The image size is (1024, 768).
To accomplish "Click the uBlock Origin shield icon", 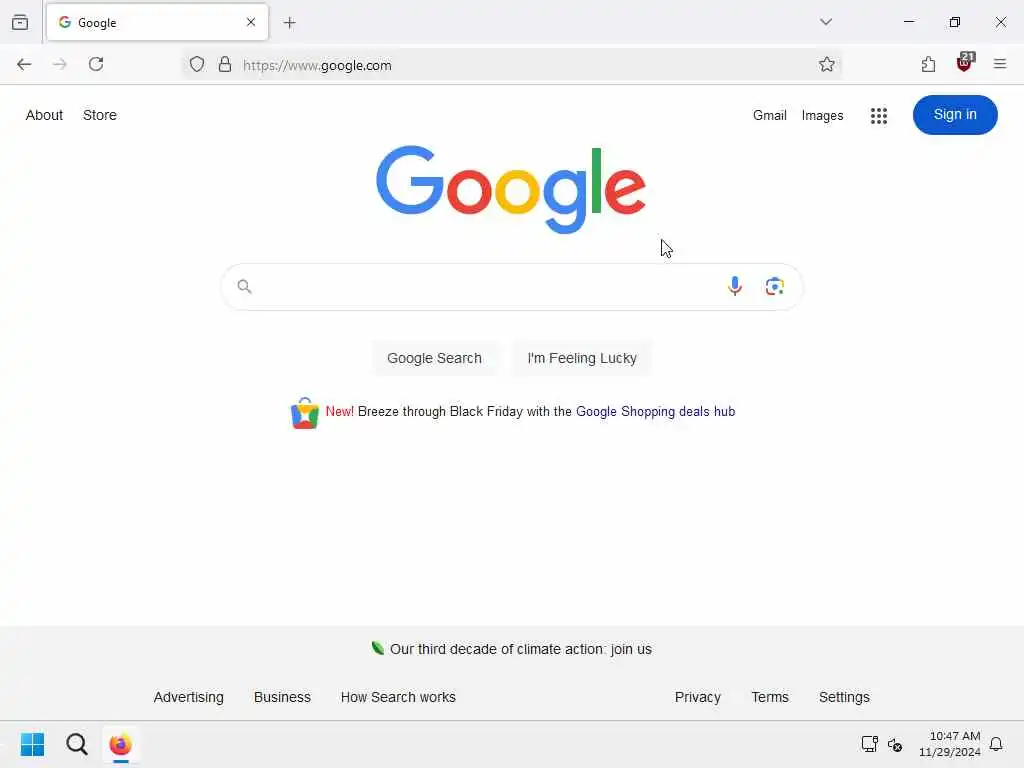I will [x=965, y=63].
